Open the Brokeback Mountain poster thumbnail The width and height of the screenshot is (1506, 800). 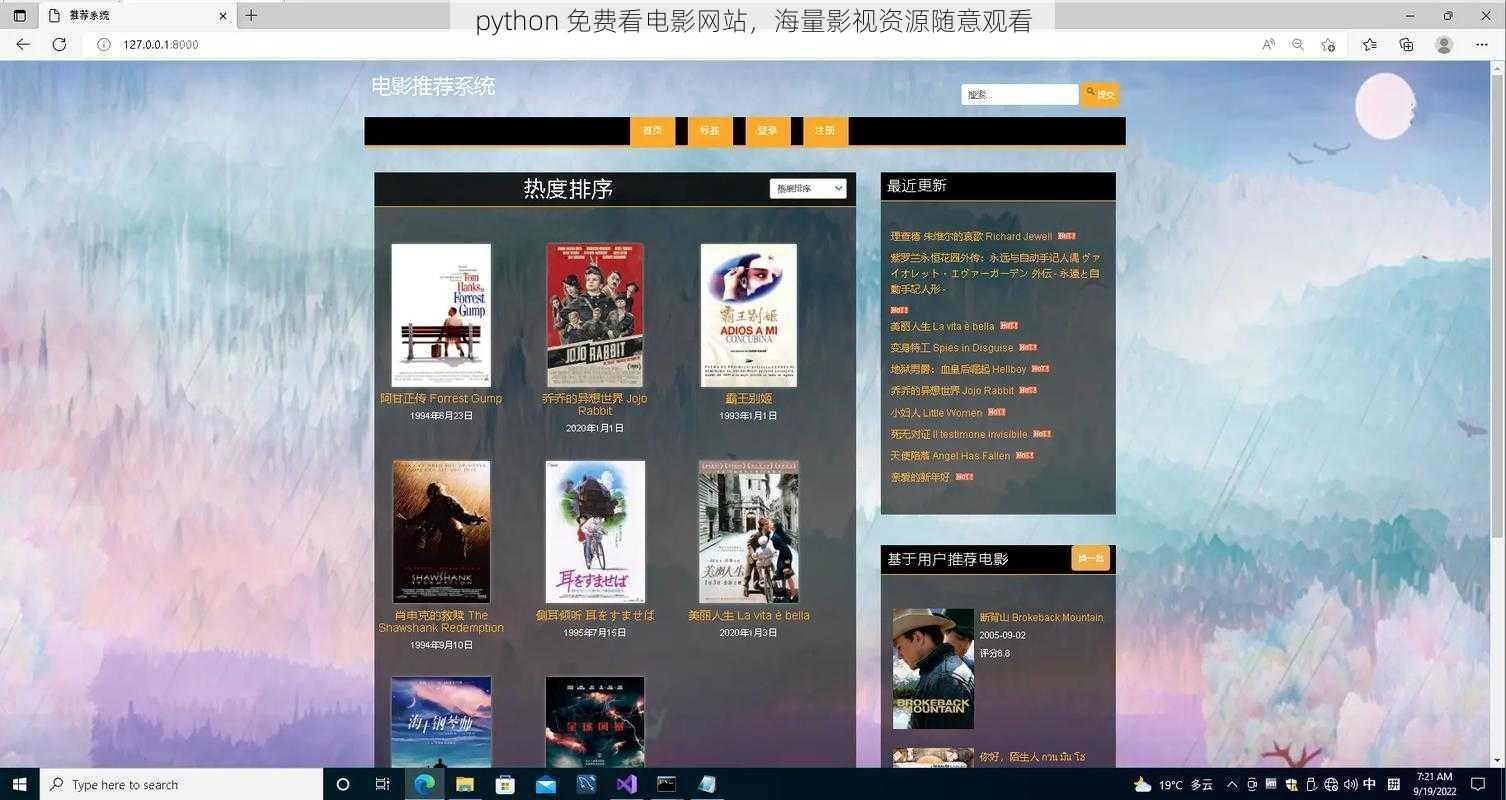[x=933, y=668]
